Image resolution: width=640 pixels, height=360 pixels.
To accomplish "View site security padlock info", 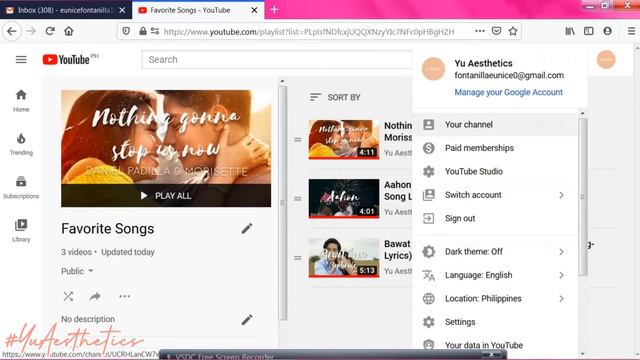I will [x=142, y=31].
